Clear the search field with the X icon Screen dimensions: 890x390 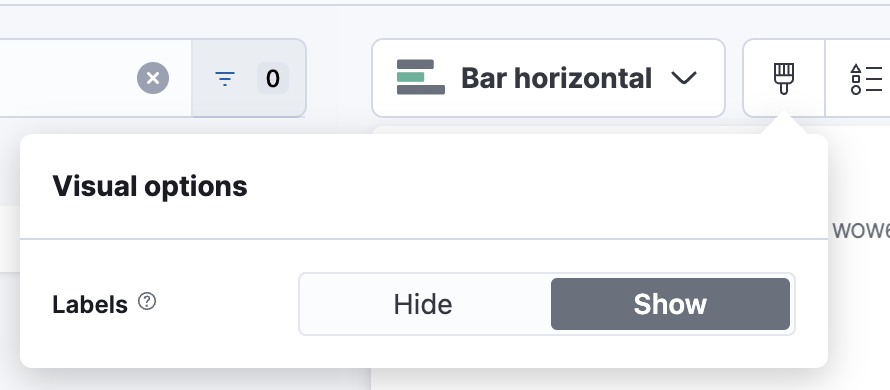tap(153, 78)
